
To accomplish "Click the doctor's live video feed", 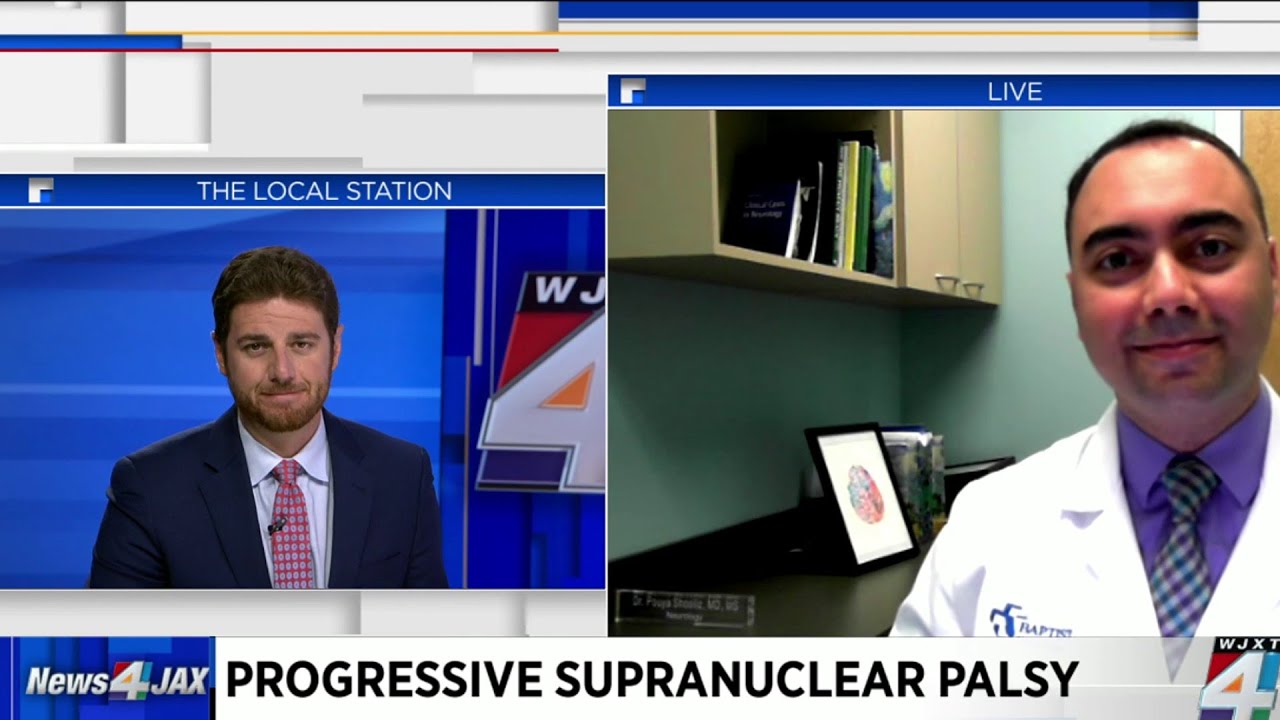I will [x=944, y=372].
